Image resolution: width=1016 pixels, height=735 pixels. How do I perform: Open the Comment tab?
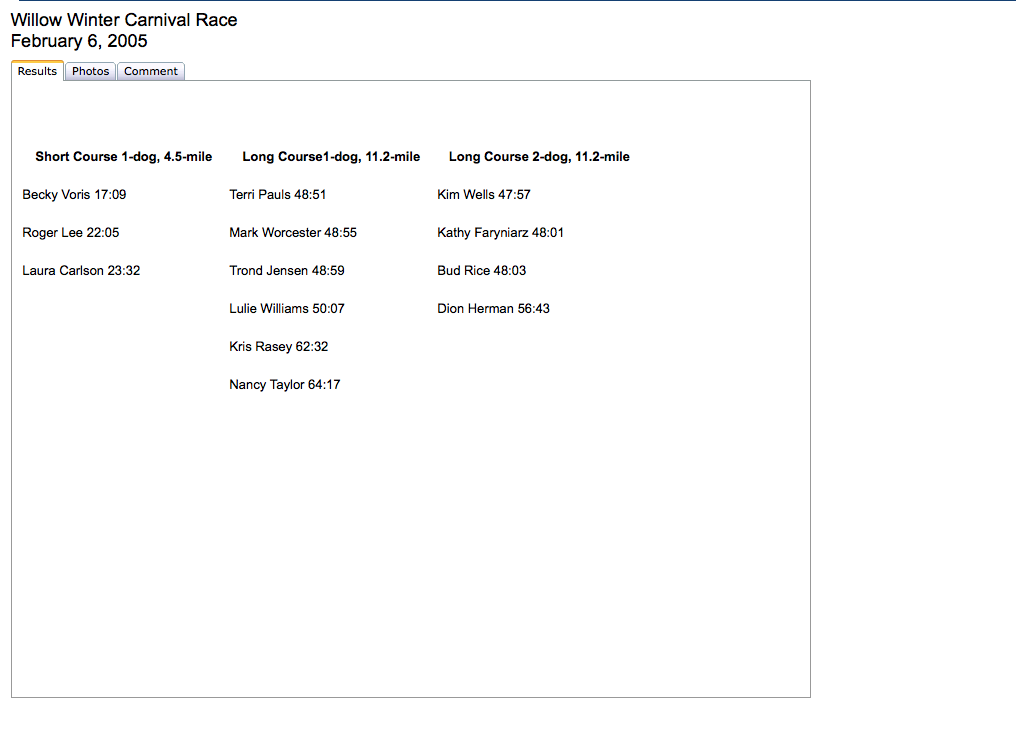tap(151, 71)
